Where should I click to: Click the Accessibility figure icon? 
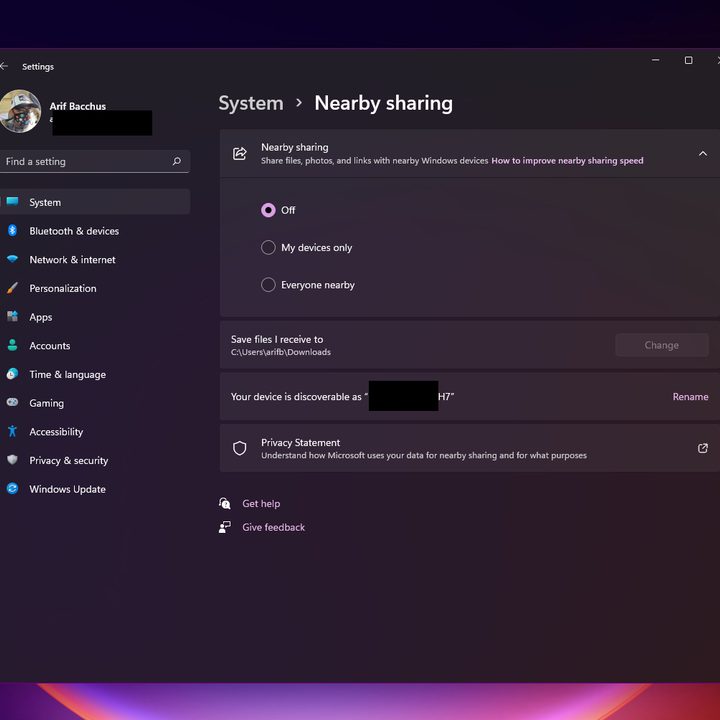[x=12, y=431]
